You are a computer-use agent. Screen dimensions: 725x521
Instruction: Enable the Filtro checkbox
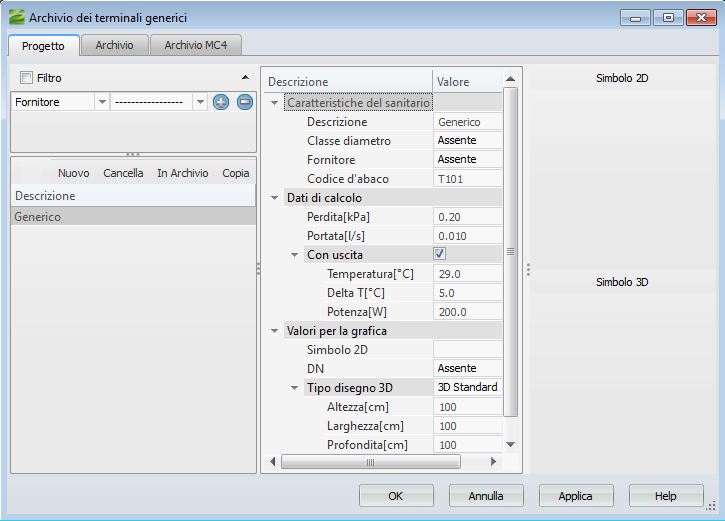tap(27, 78)
